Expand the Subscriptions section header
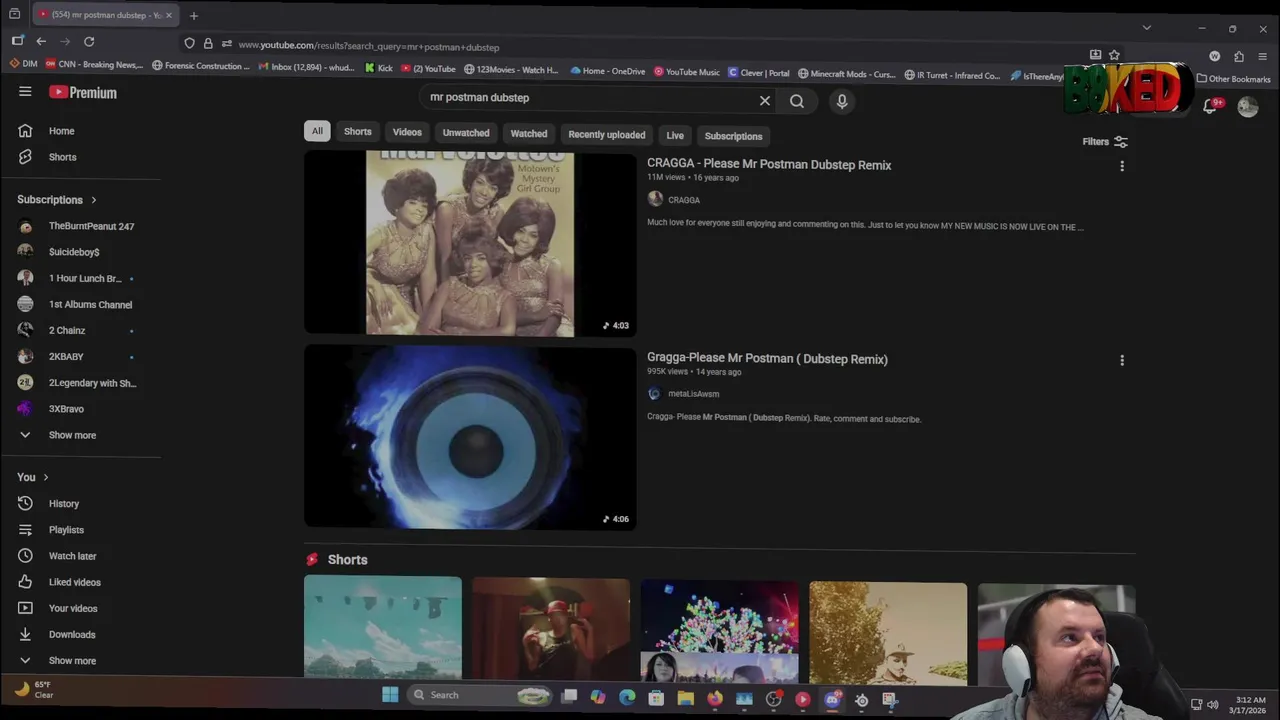This screenshot has width=1280, height=720. pos(57,200)
